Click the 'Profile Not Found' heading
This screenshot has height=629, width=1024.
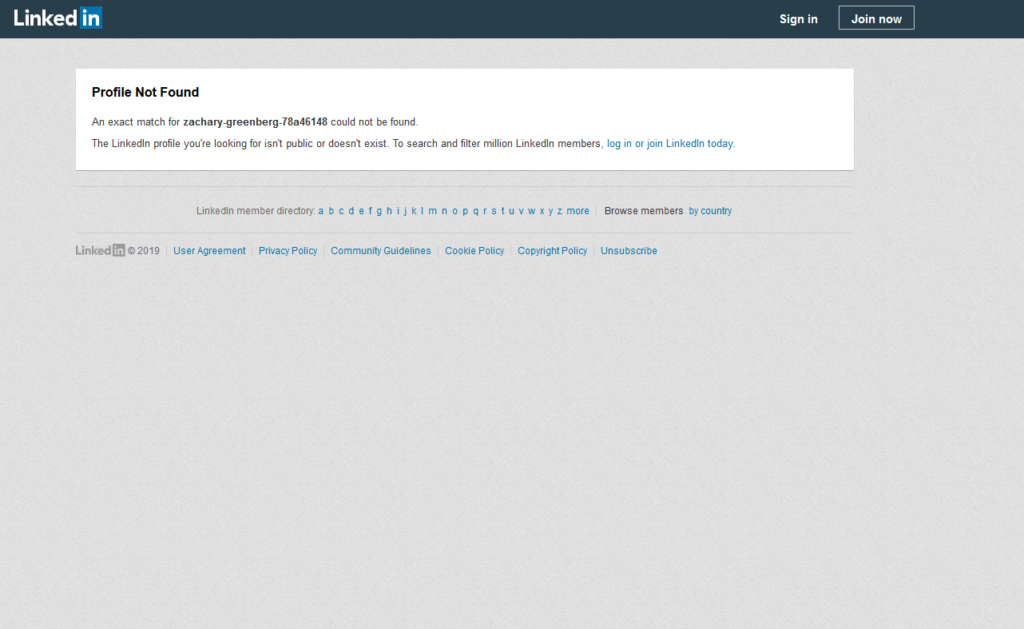pos(145,92)
